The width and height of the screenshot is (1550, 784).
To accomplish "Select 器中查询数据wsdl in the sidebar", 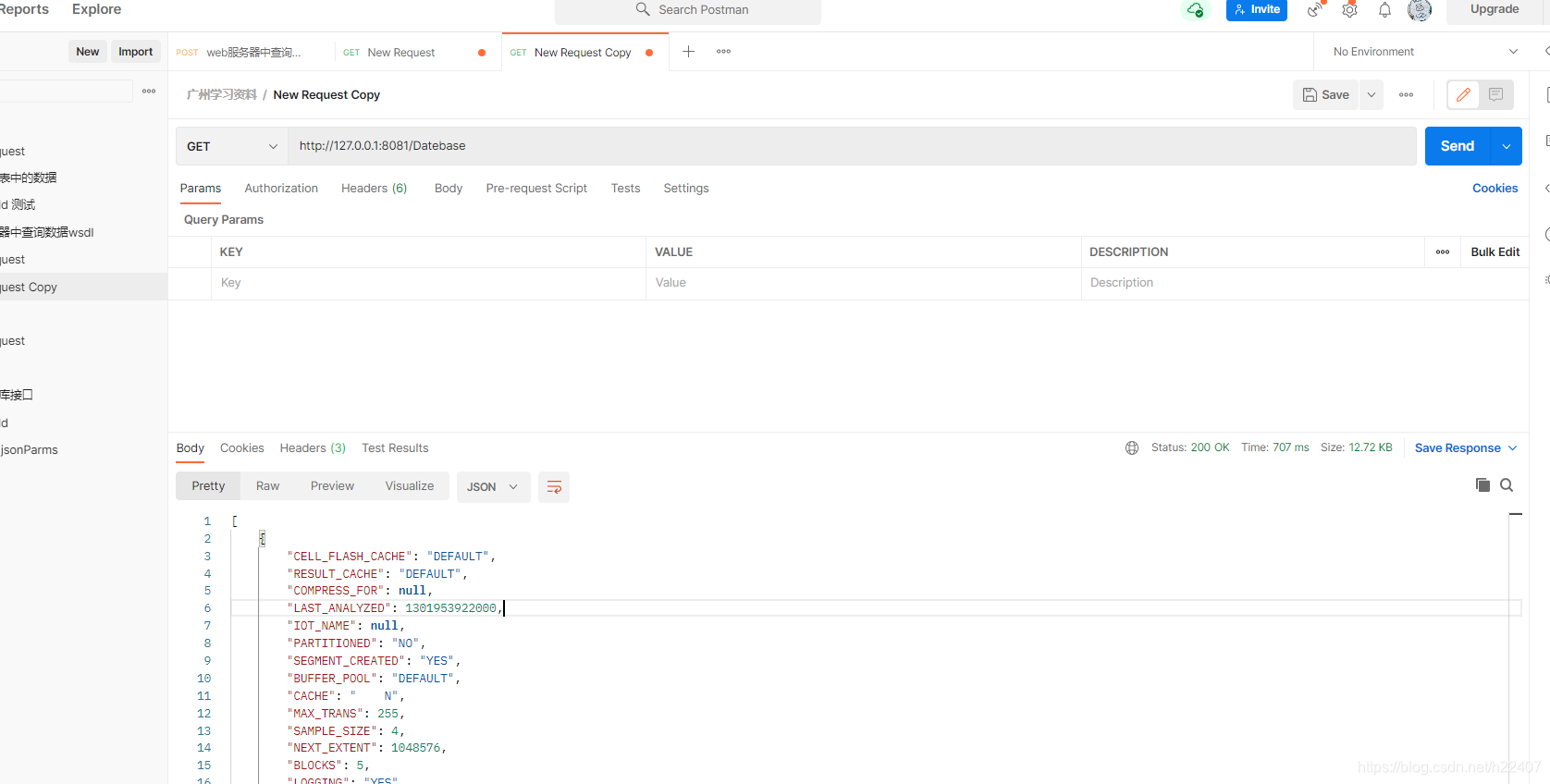I will pos(46,232).
